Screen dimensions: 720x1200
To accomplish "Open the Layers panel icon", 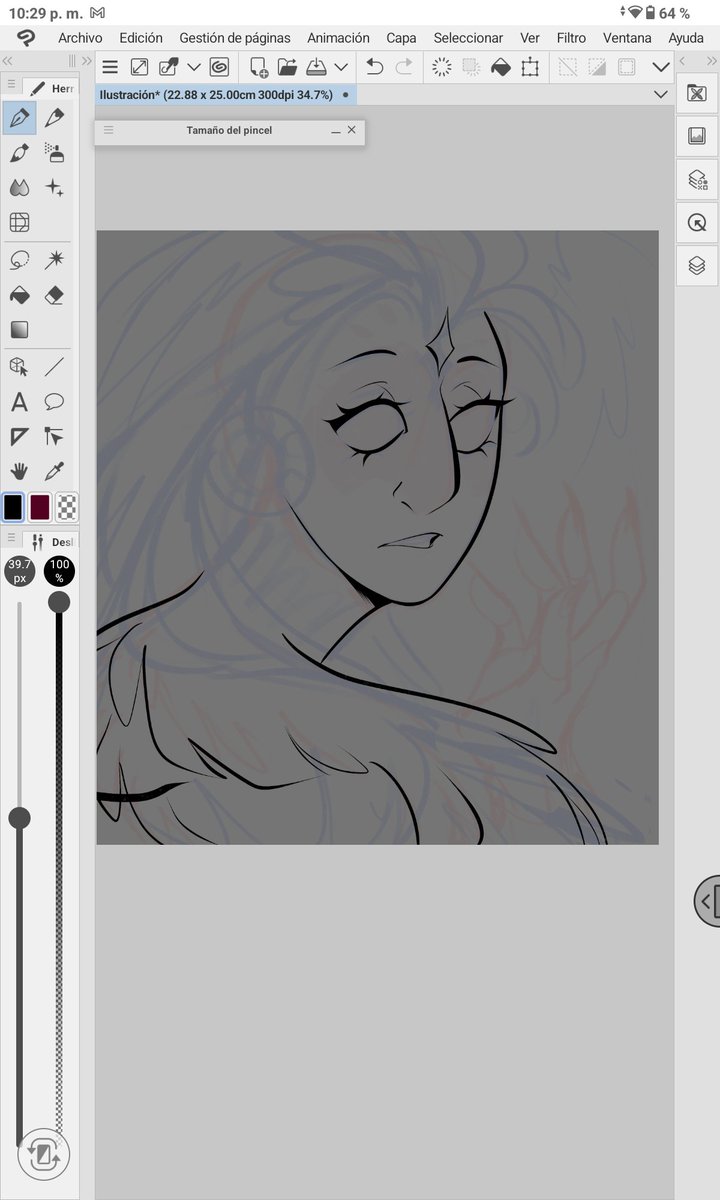I will (697, 266).
